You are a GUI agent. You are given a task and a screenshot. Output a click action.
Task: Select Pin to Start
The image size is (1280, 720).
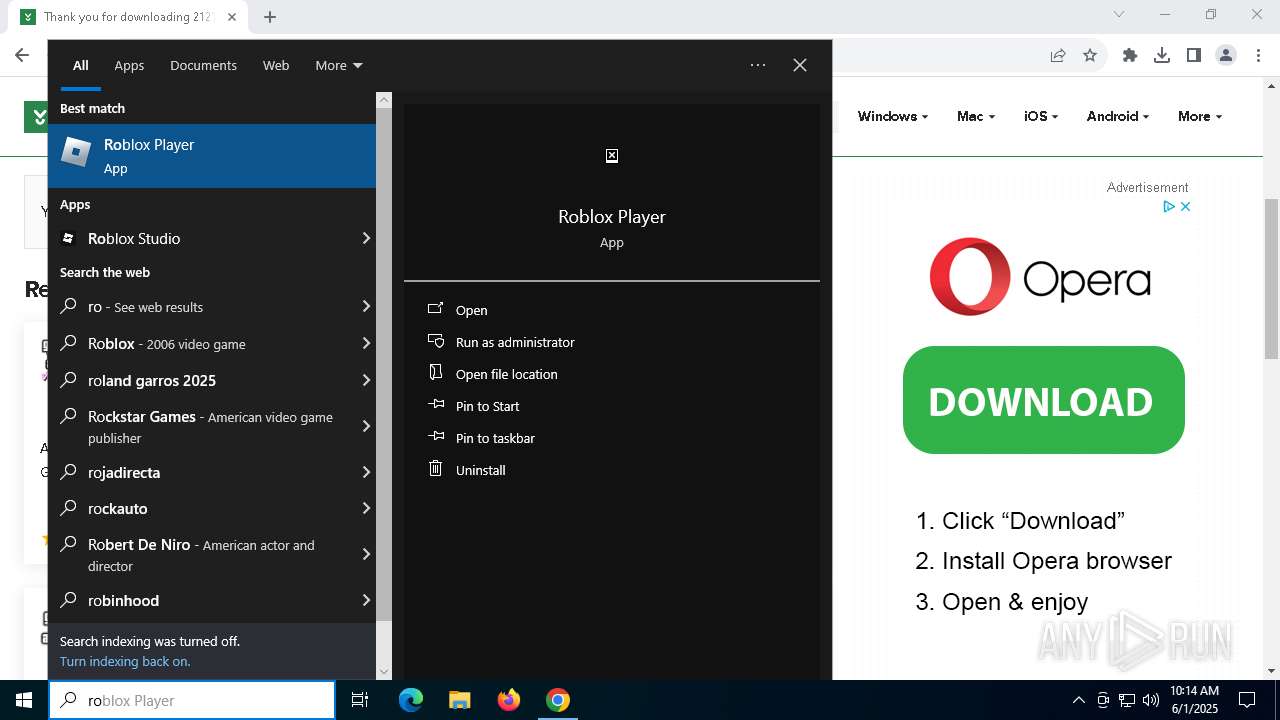487,406
